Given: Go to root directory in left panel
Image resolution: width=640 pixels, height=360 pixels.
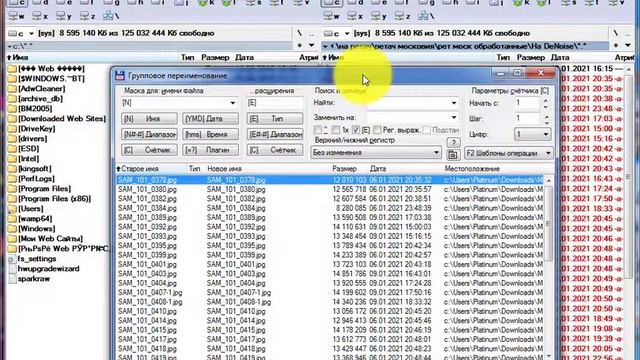Looking at the screenshot, I should tap(299, 33).
